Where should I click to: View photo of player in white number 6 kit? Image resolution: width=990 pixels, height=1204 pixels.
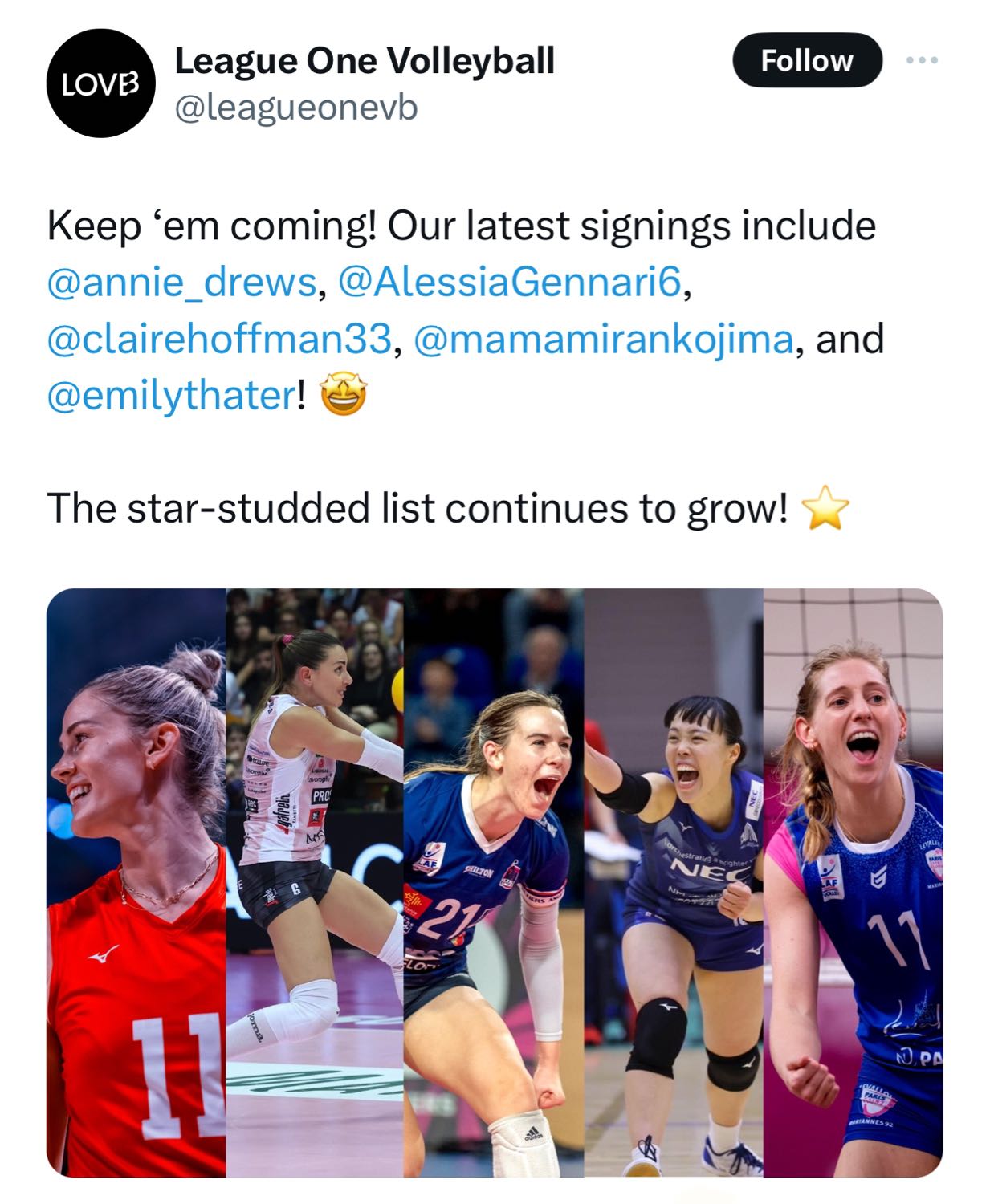(x=315, y=883)
